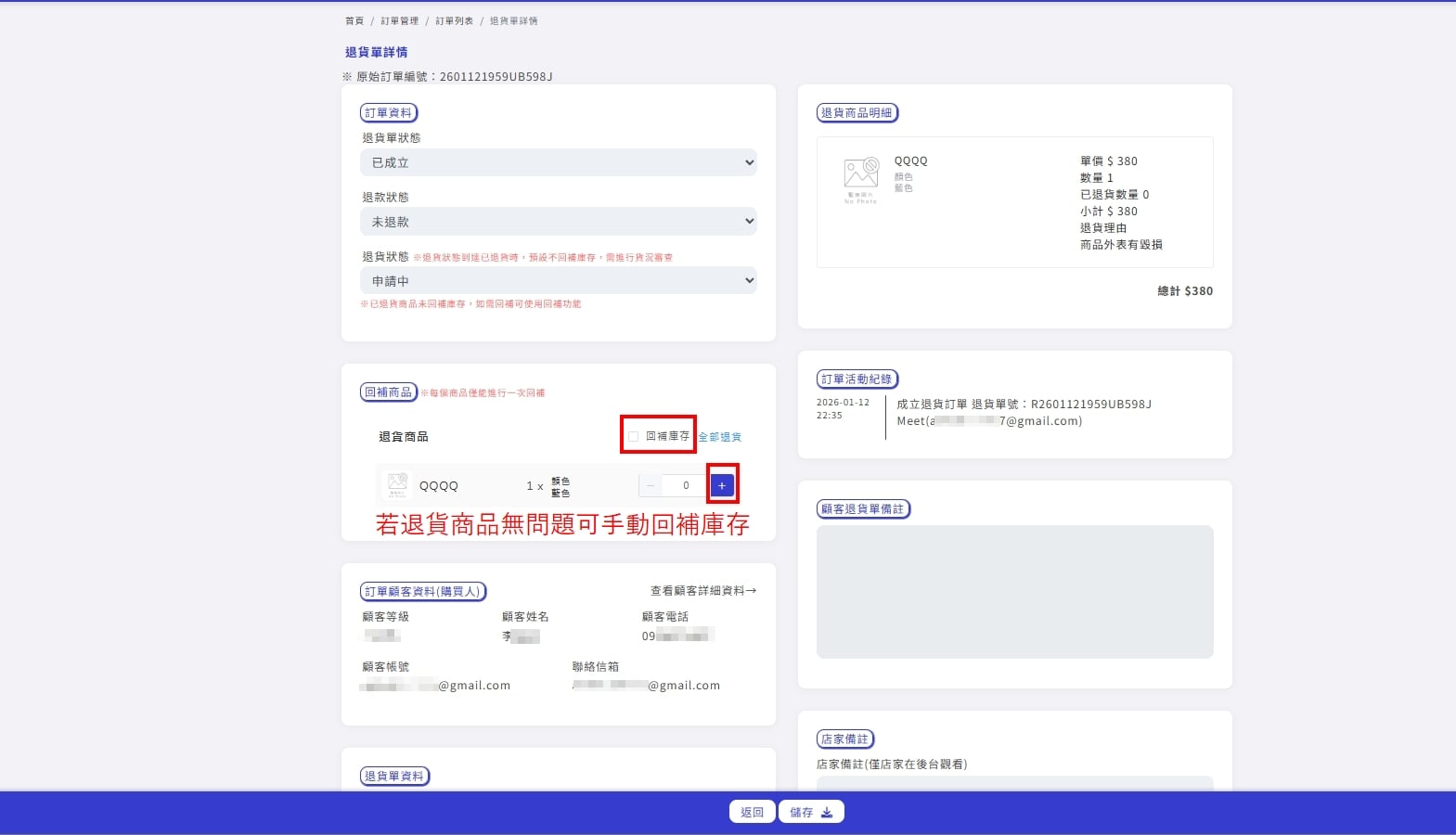Click the 單價 $ 380 line
The image size is (1456, 835).
pos(1109,161)
